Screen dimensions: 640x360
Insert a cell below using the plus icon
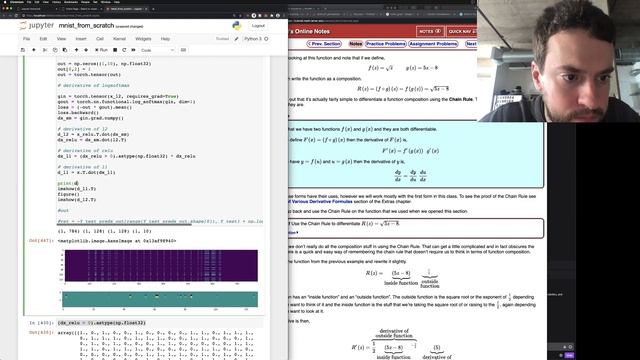(x=34, y=50)
